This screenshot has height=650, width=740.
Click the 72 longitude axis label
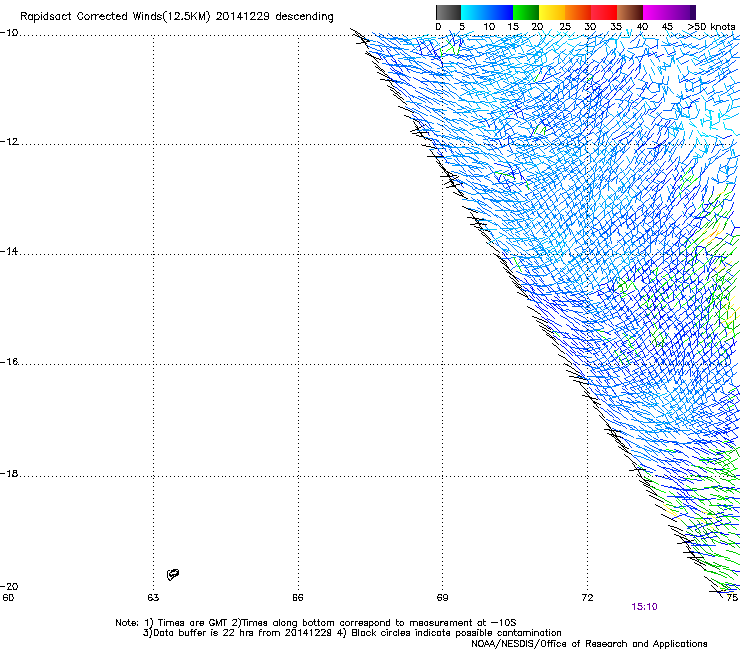587,598
